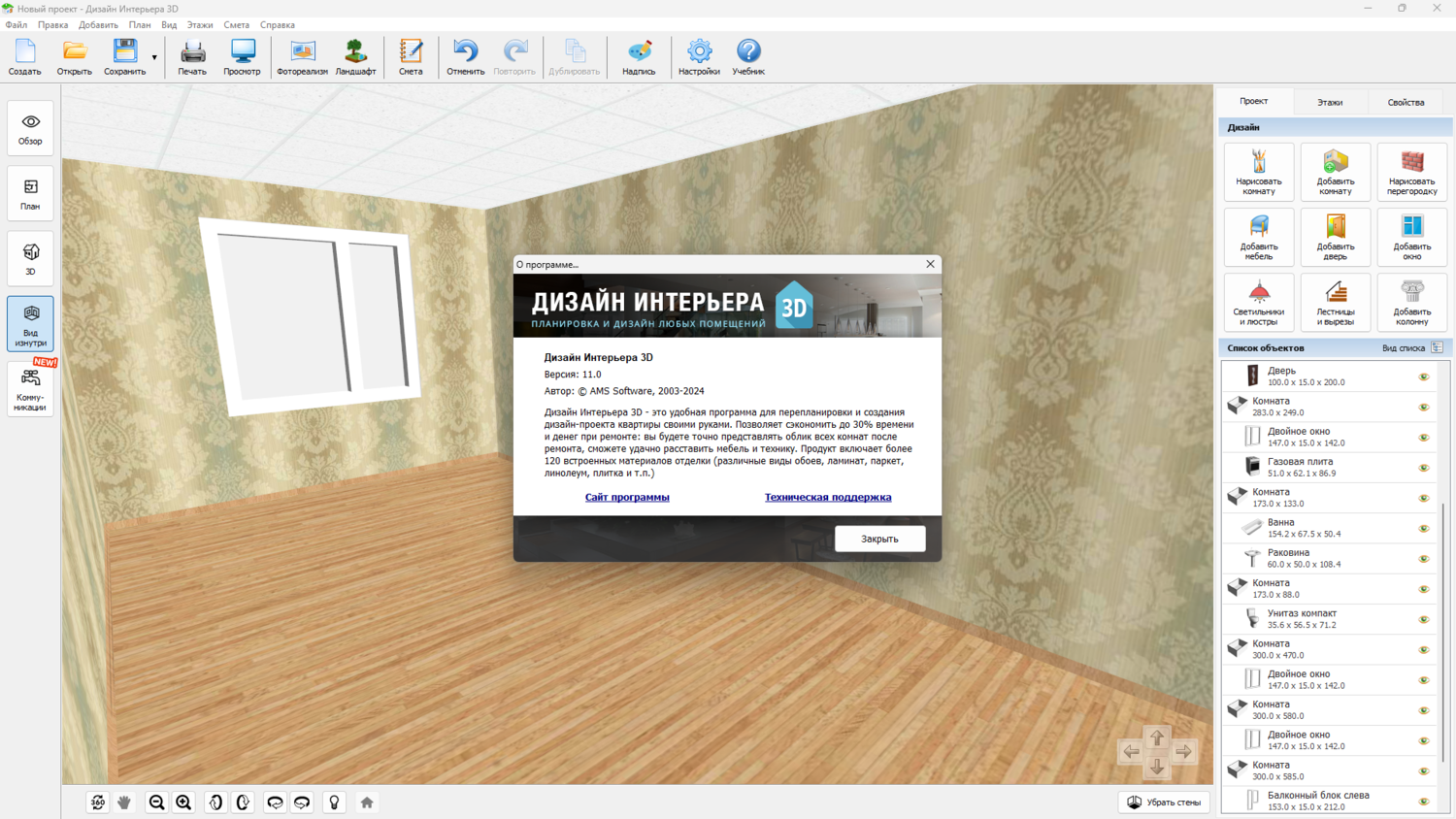Image resolution: width=1456 pixels, height=819 pixels.
Task: Expand the Сохранить dropdown arrow
Action: click(x=154, y=58)
